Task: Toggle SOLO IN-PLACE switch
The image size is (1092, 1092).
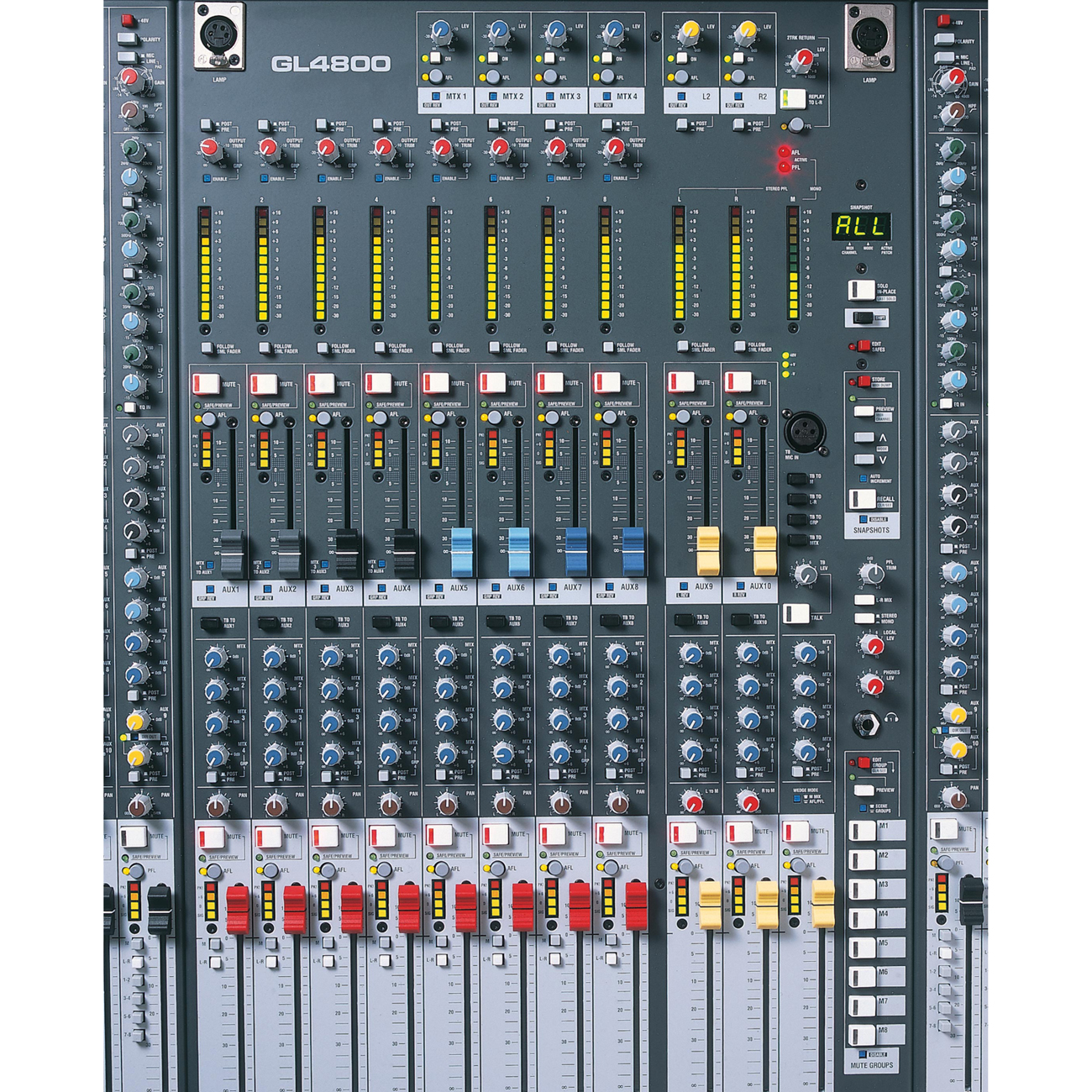Action: [x=861, y=290]
